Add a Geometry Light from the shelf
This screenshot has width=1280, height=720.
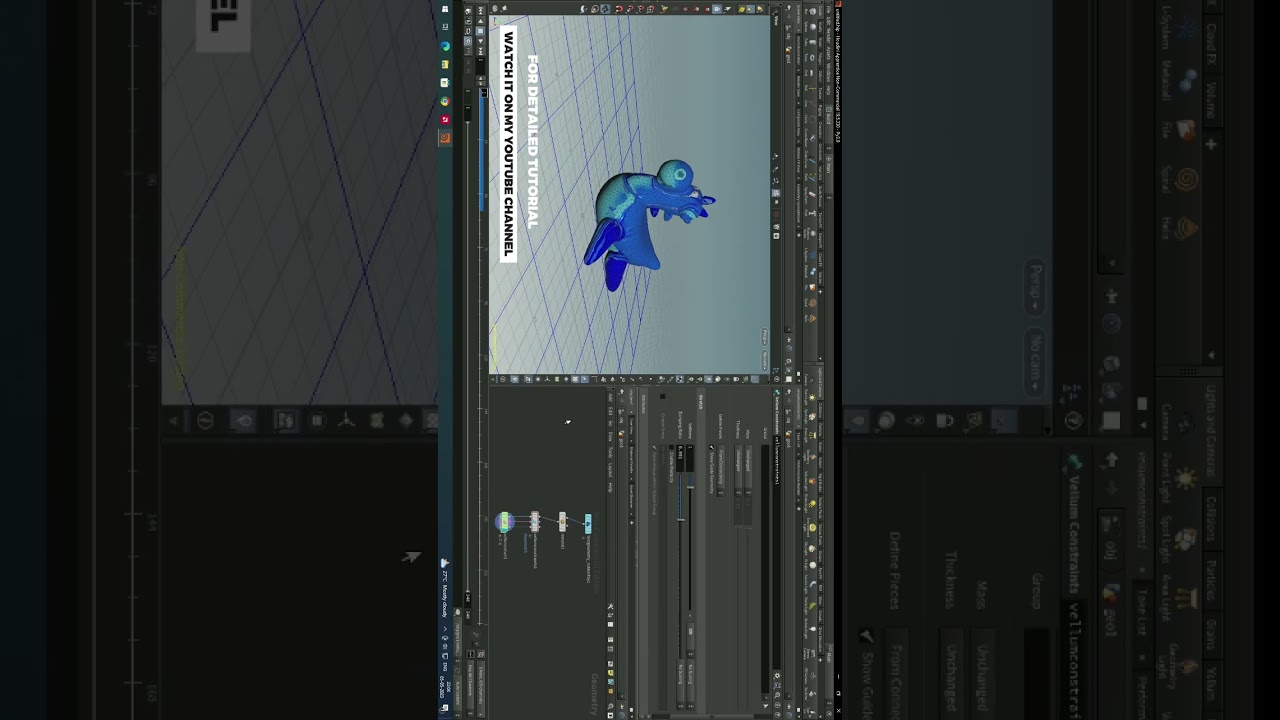pyautogui.click(x=812, y=456)
